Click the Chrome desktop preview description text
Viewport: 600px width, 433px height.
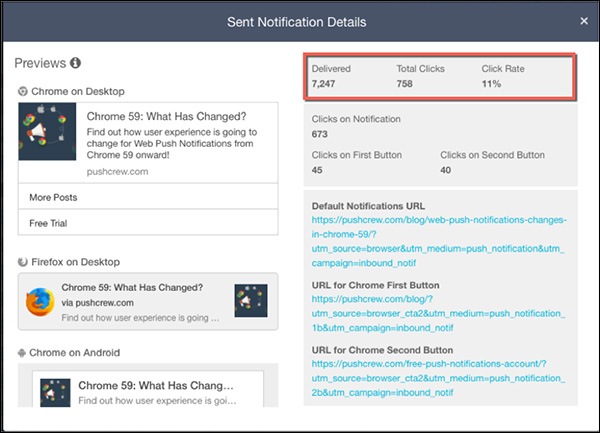click(172, 143)
